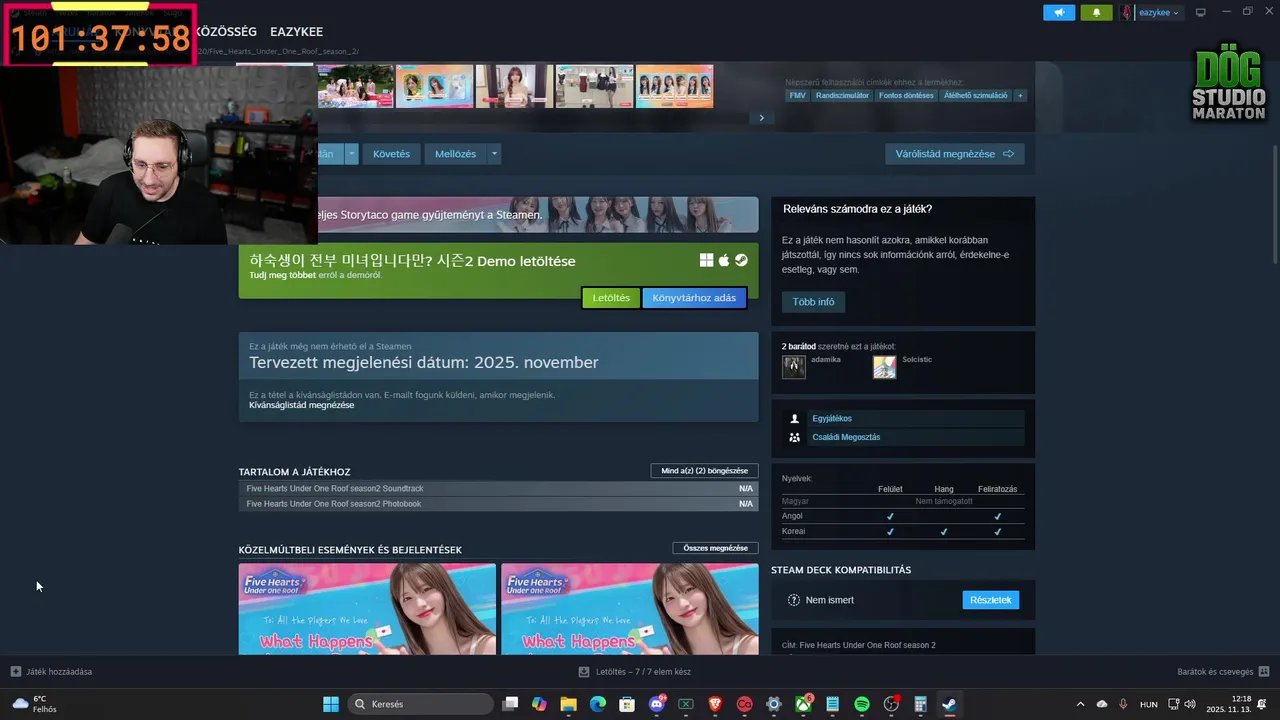Advance screenshots with the right arrow
The width and height of the screenshot is (1280, 720).
[x=761, y=118]
